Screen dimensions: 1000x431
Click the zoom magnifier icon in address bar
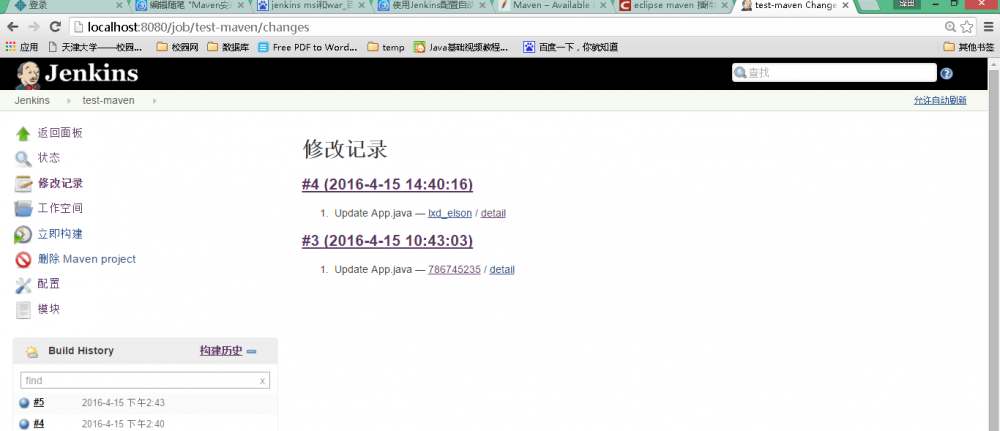[x=950, y=27]
